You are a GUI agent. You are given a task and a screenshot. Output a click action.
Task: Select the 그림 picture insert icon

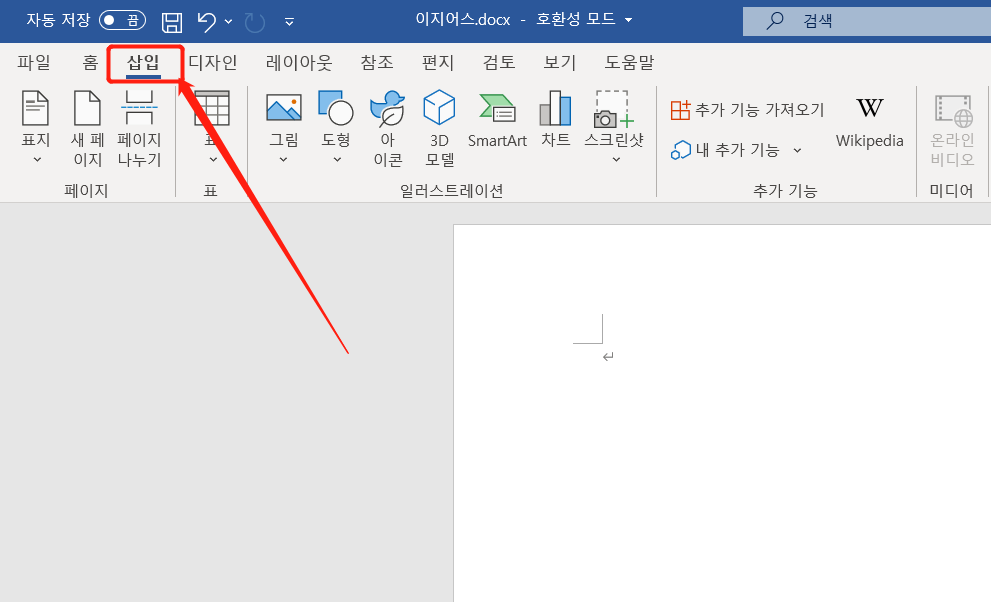point(283,120)
